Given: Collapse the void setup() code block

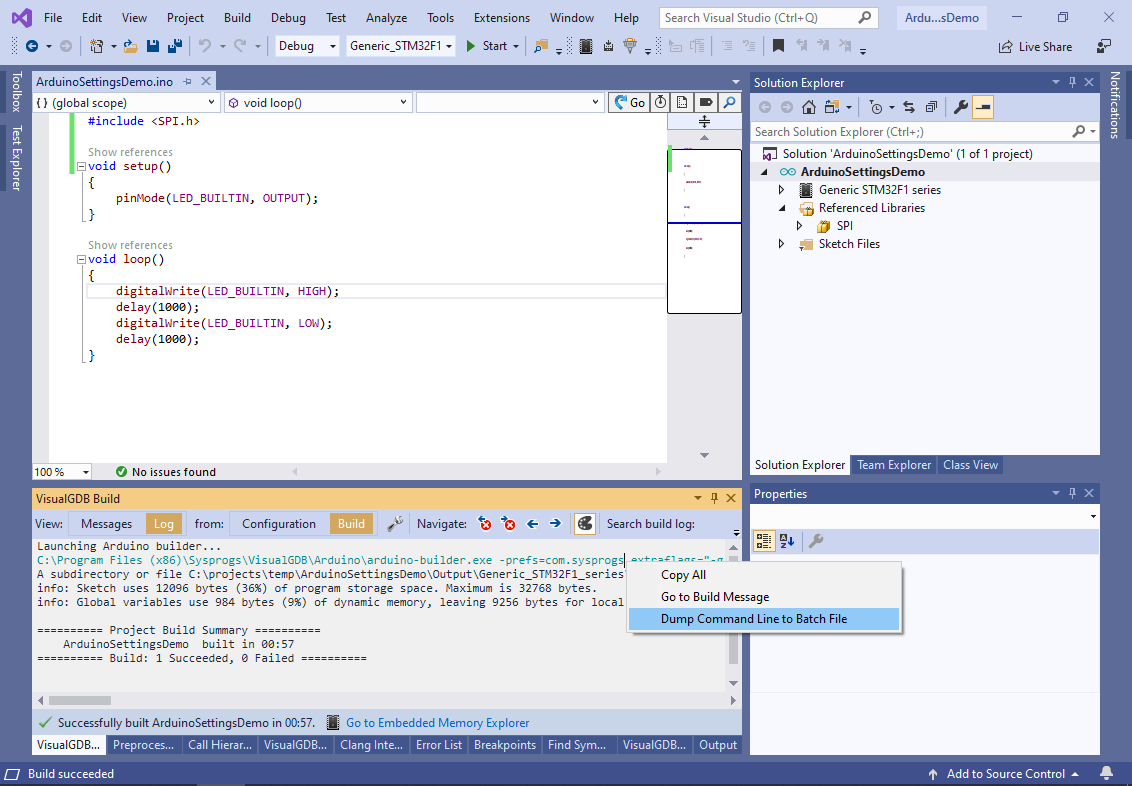Looking at the screenshot, I should [82, 166].
